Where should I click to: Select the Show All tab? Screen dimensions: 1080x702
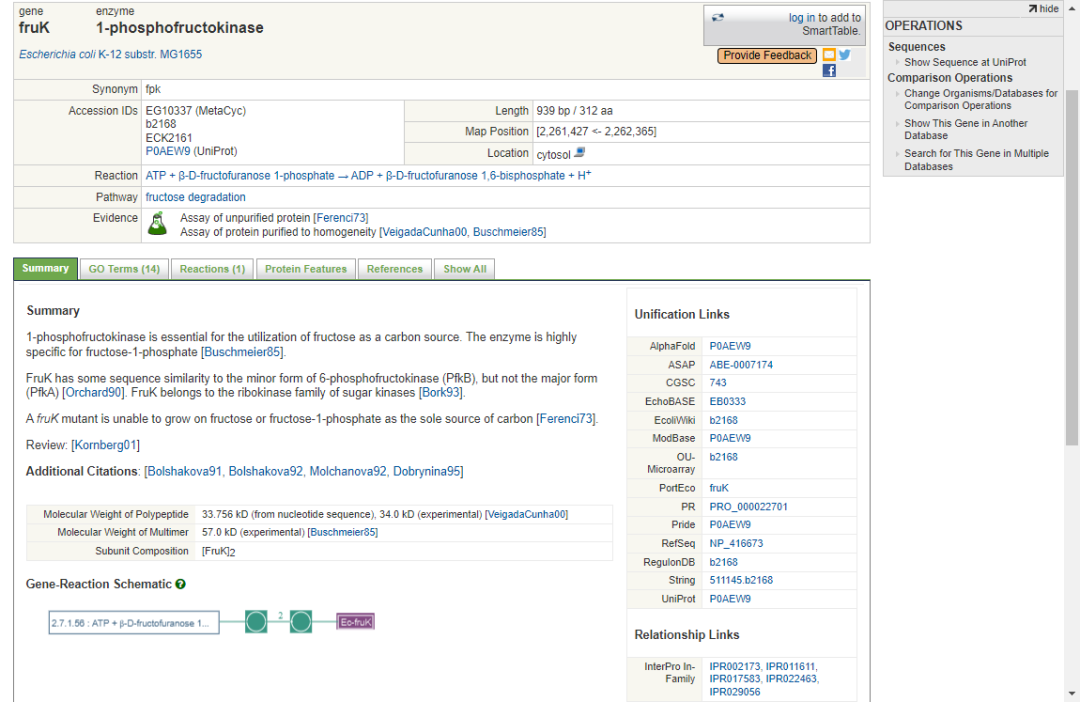[x=465, y=269]
